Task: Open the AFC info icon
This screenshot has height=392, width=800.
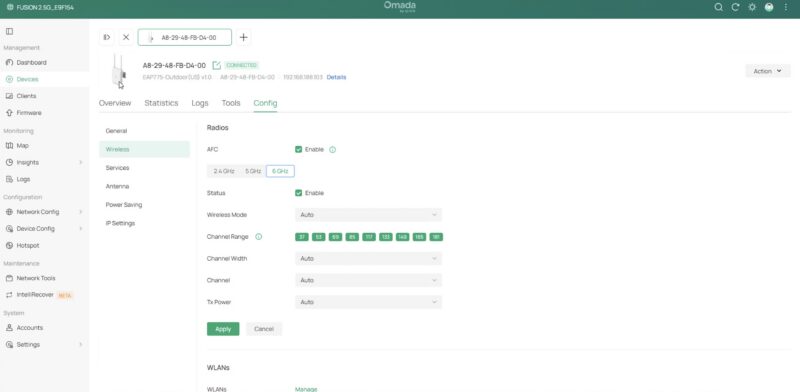Action: coord(333,150)
